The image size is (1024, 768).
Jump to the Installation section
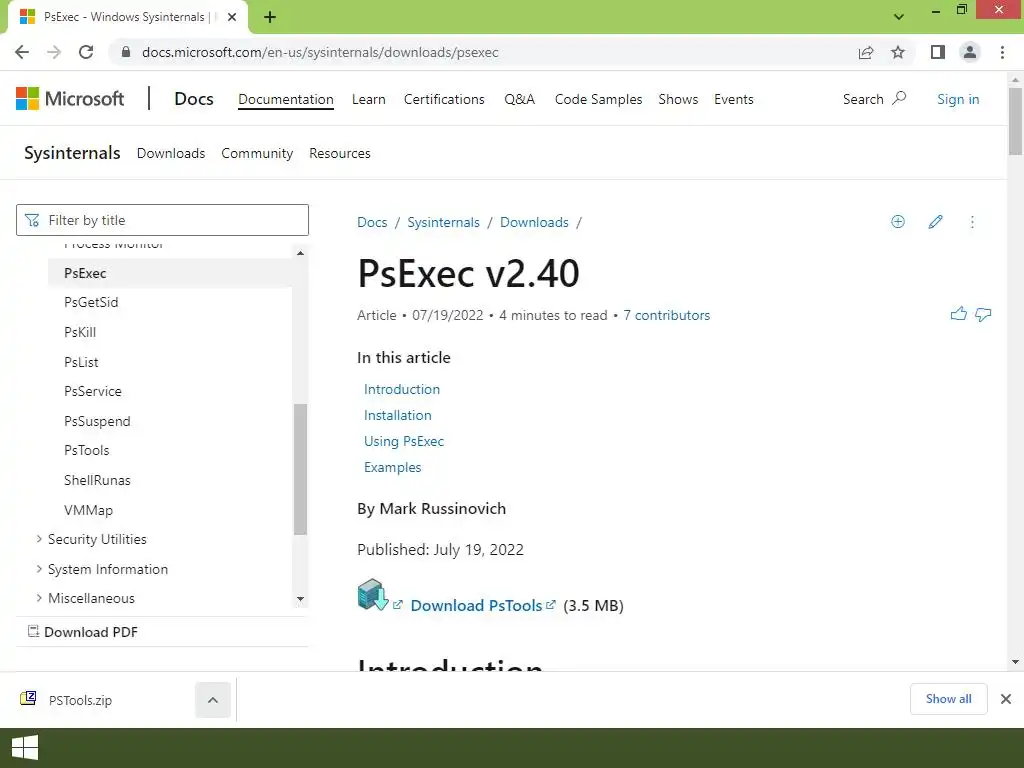point(397,415)
